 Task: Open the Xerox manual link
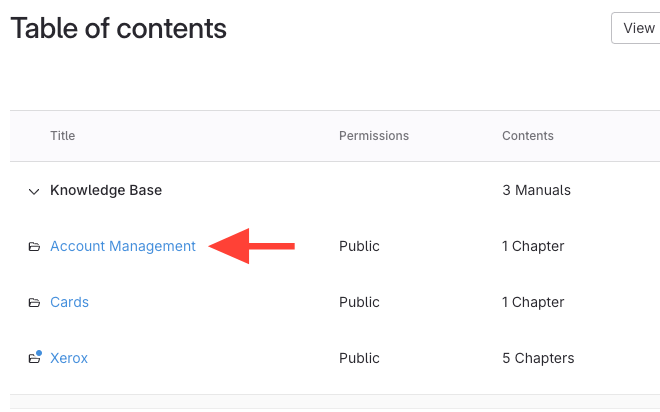(x=69, y=358)
